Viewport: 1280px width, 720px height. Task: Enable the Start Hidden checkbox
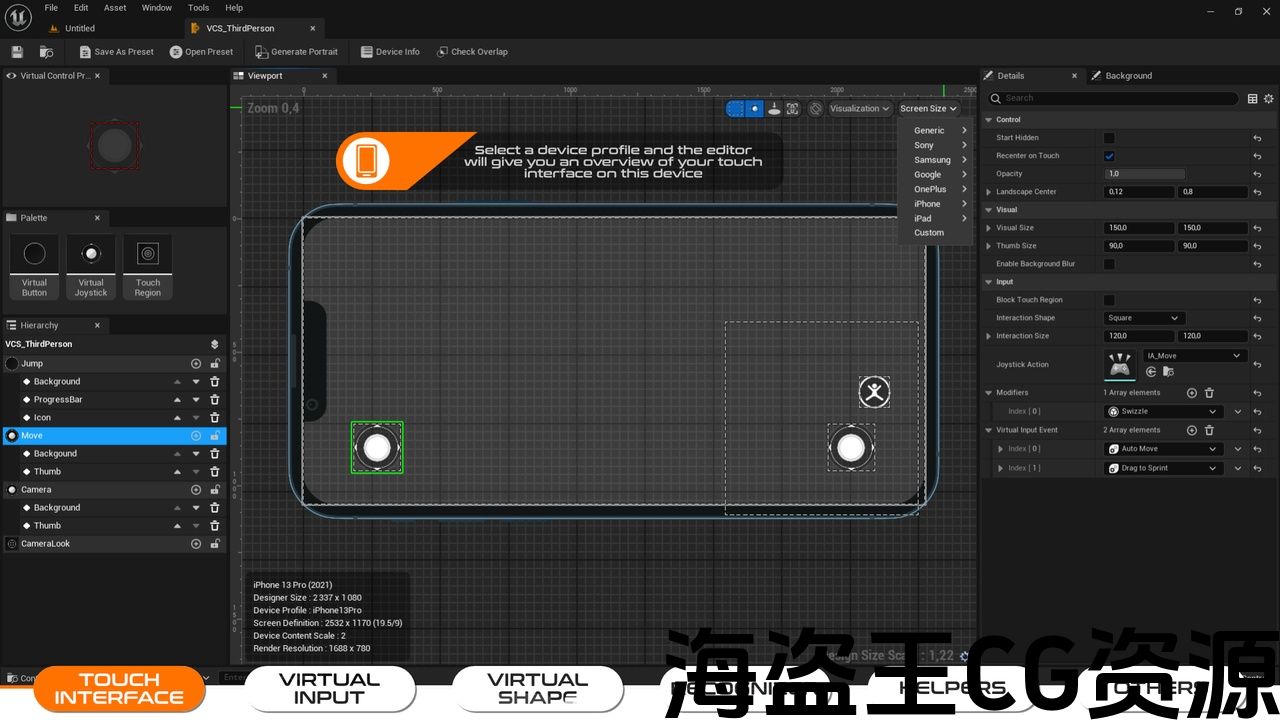[x=1109, y=138]
